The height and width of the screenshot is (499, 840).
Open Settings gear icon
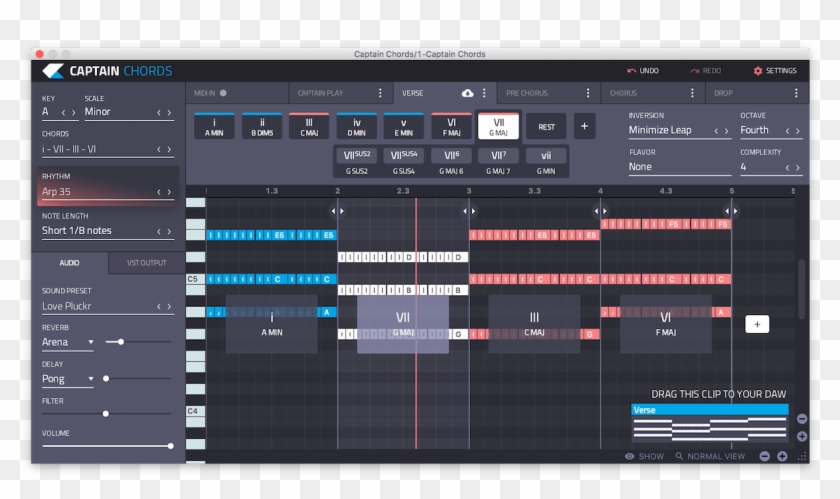(x=758, y=71)
